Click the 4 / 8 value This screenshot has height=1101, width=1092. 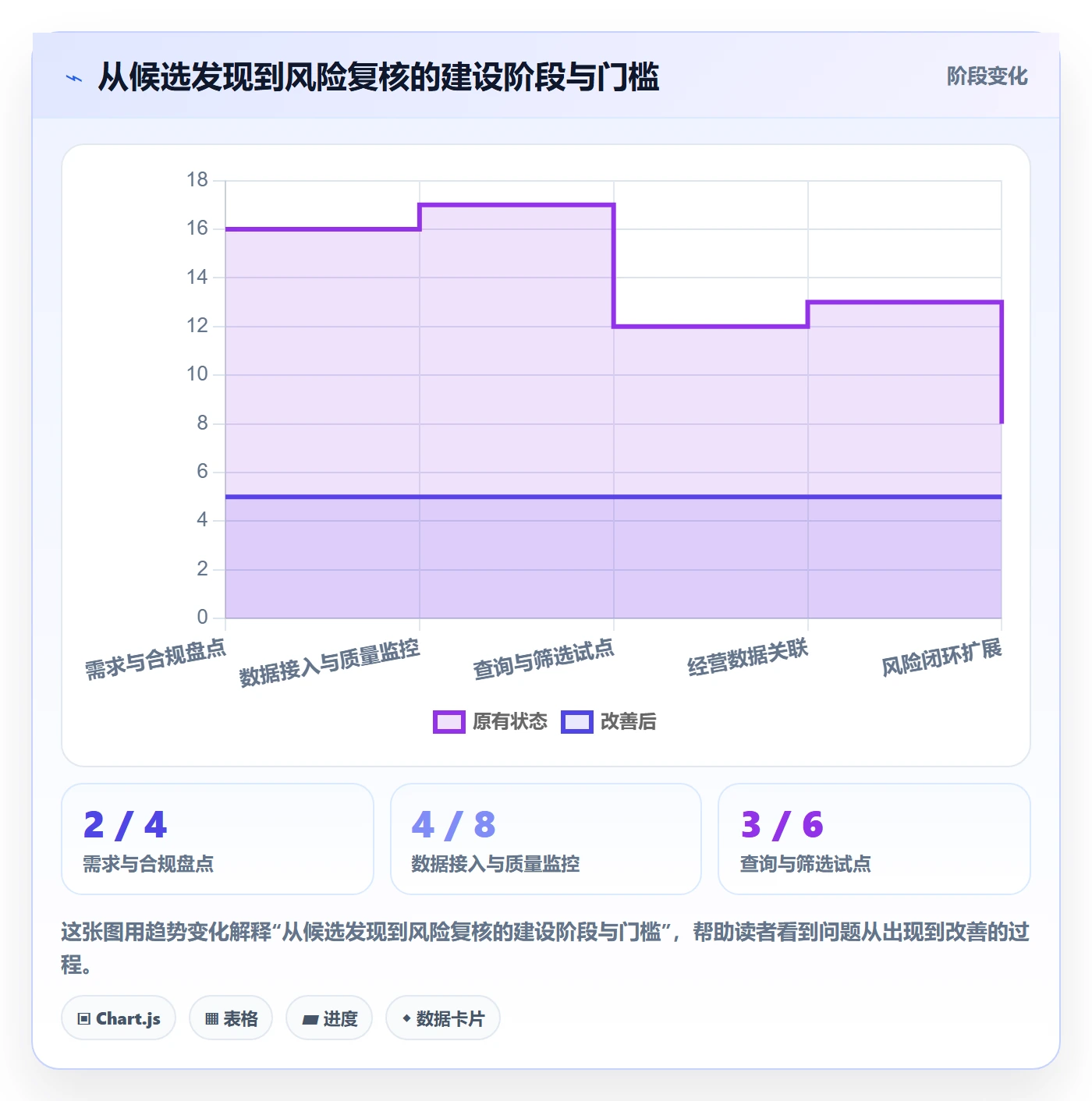coord(454,825)
